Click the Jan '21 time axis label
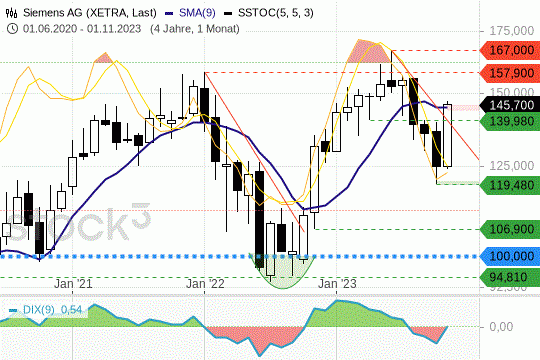 point(73,284)
